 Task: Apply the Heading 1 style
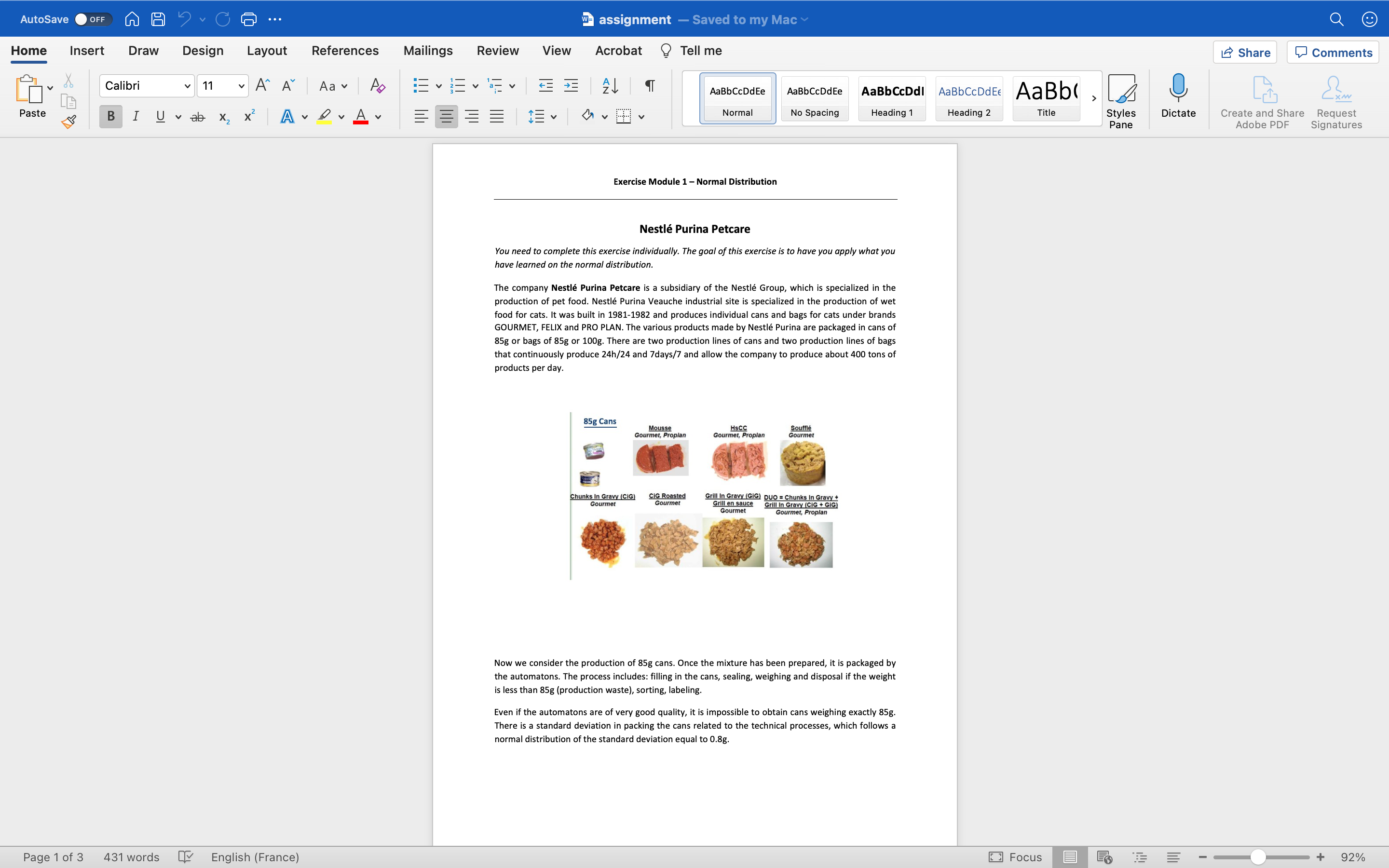click(x=891, y=97)
